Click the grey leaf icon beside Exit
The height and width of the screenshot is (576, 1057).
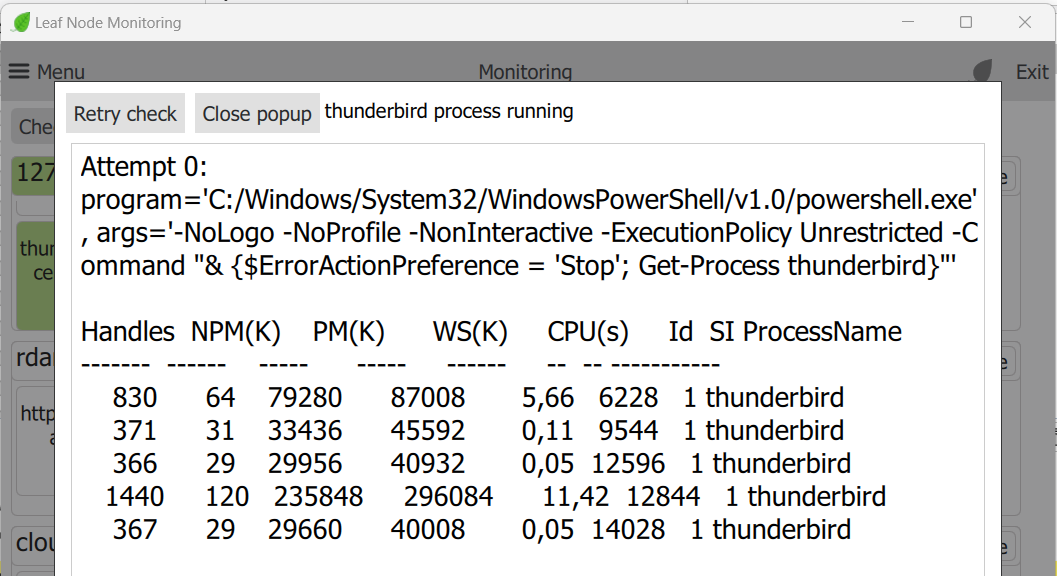pyautogui.click(x=984, y=71)
